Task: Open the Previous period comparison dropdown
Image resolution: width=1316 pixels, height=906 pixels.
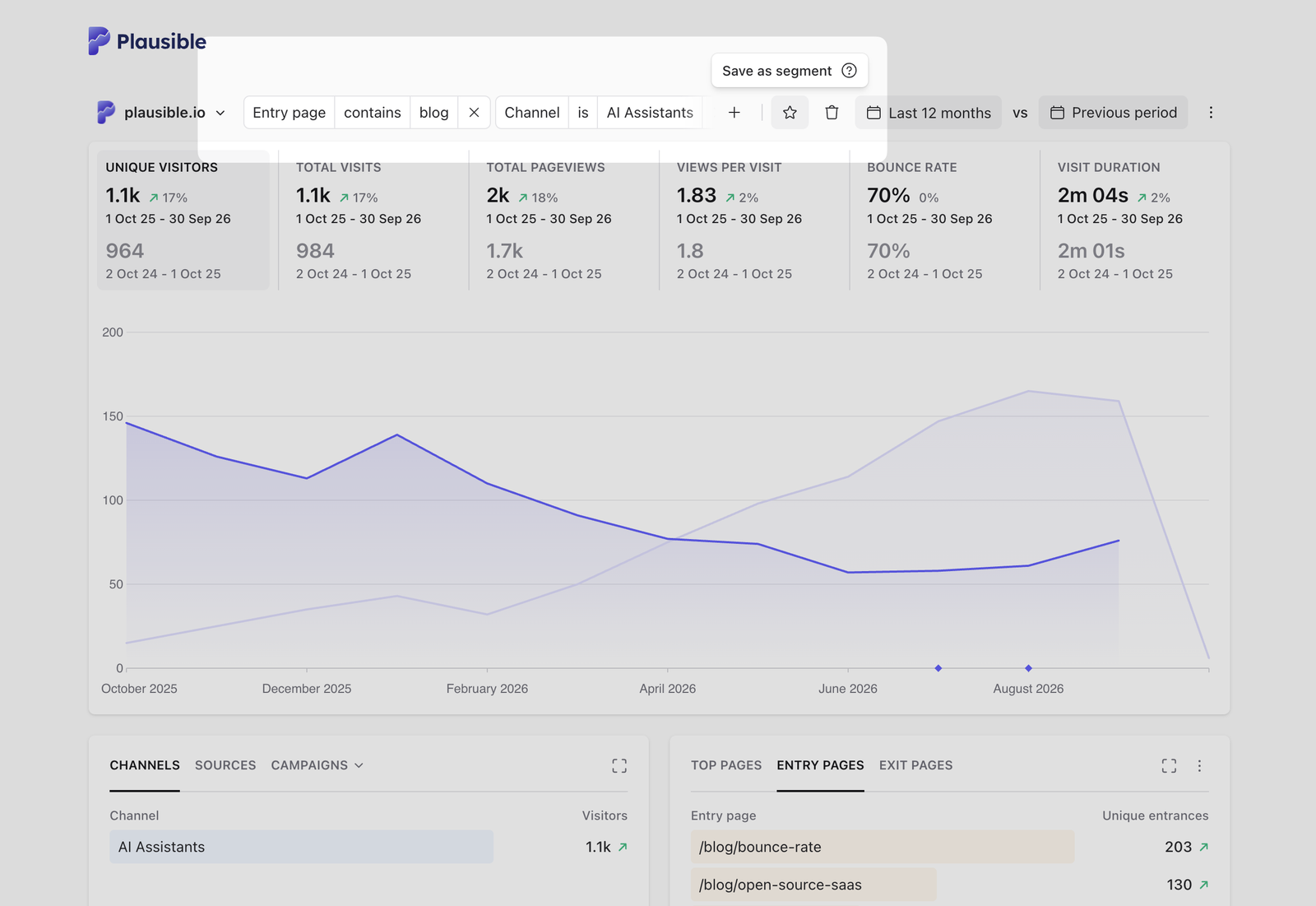Action: click(x=1113, y=113)
